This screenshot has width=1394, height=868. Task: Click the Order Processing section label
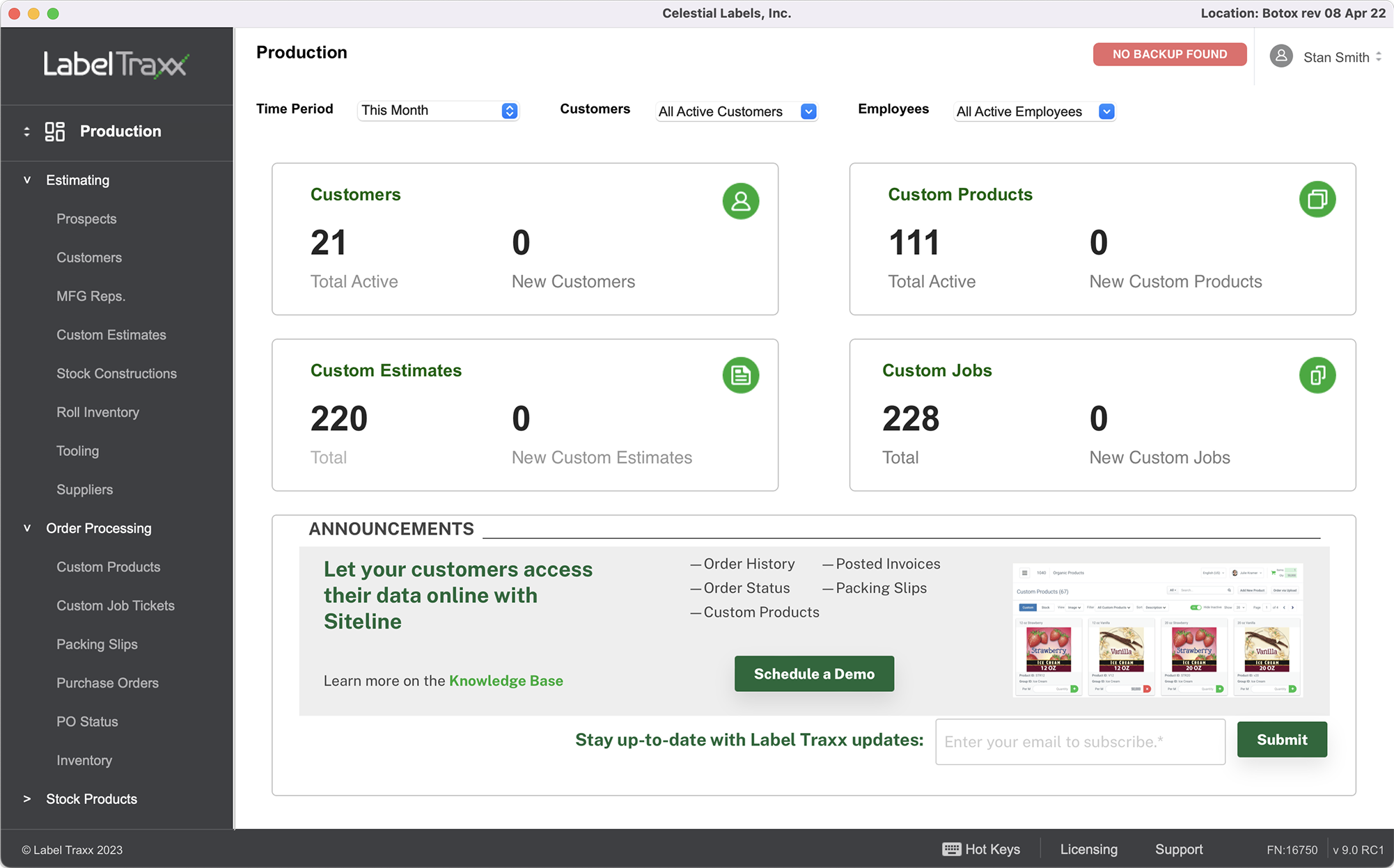tap(99, 528)
